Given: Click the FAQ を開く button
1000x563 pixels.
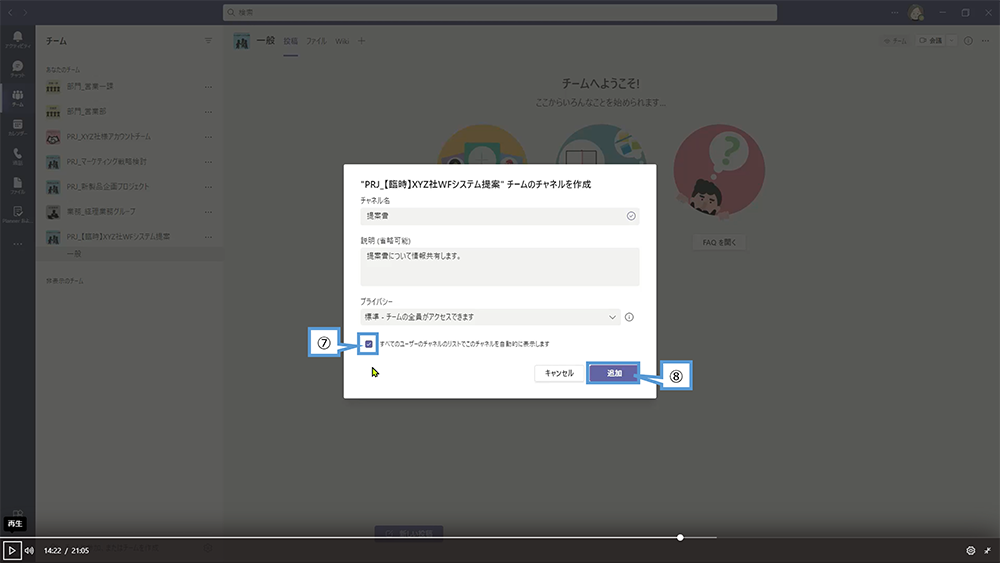Looking at the screenshot, I should 719,242.
